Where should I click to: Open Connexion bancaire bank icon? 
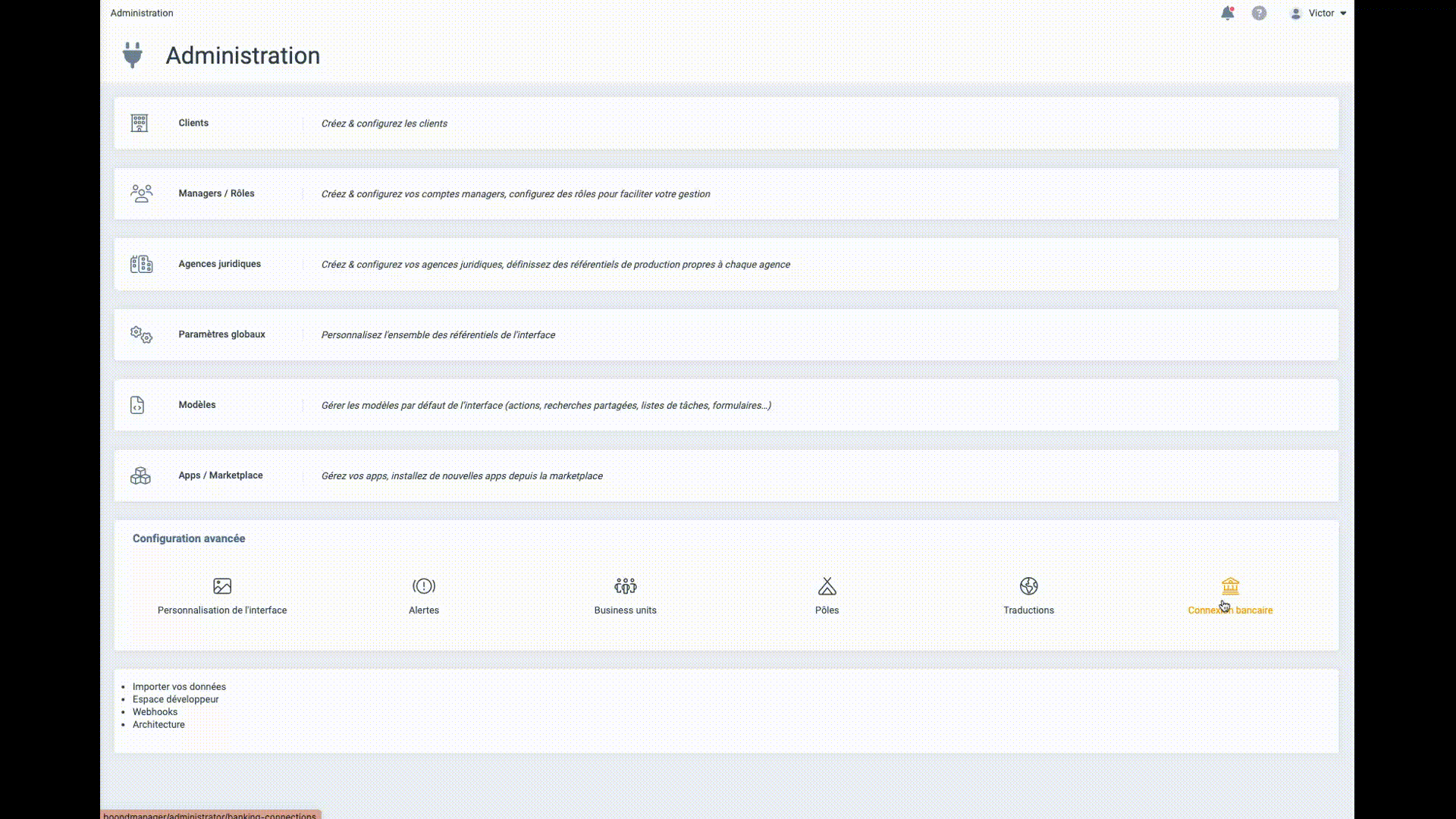(x=1230, y=585)
